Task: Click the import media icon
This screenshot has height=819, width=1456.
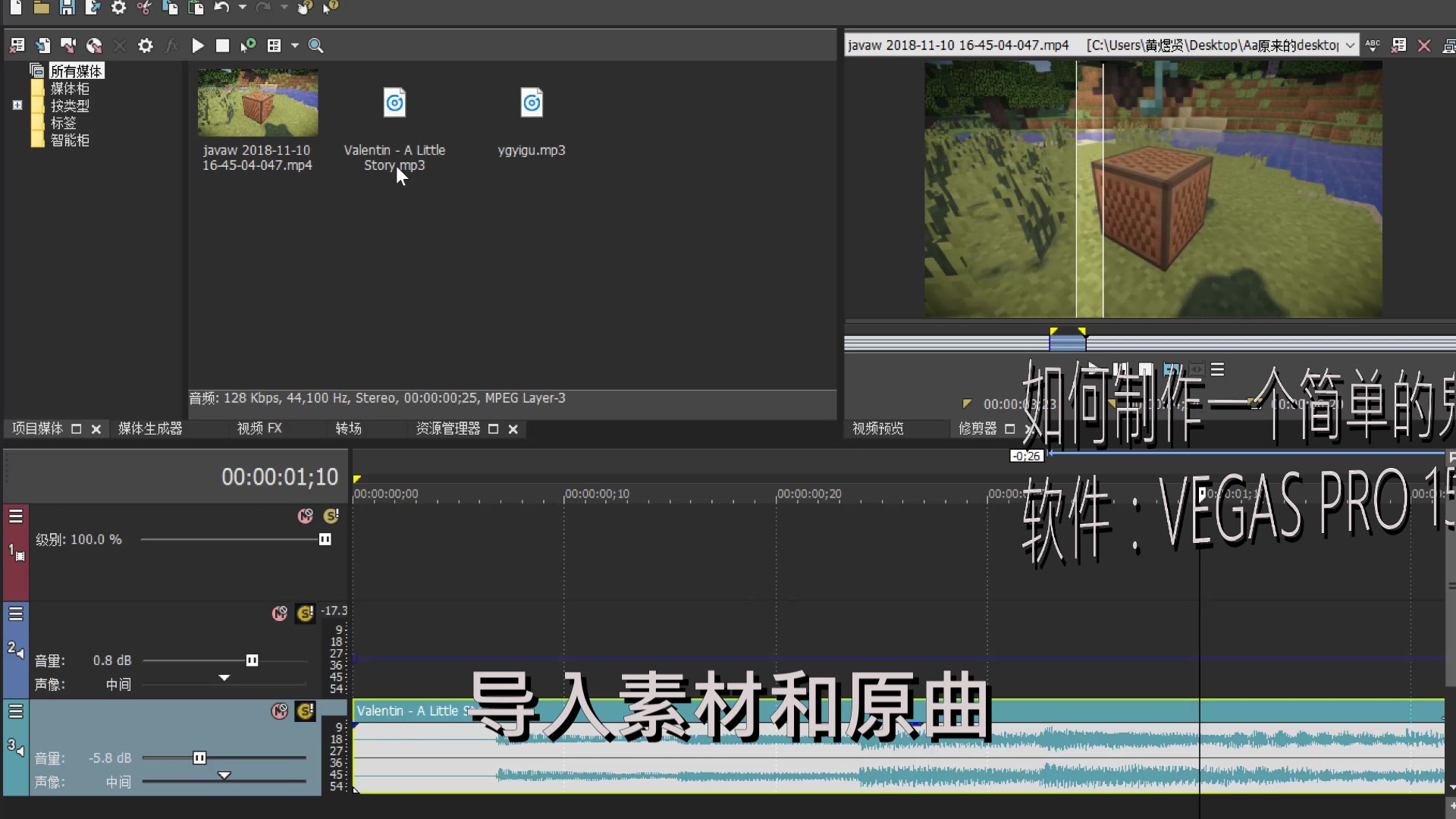Action: coord(42,45)
